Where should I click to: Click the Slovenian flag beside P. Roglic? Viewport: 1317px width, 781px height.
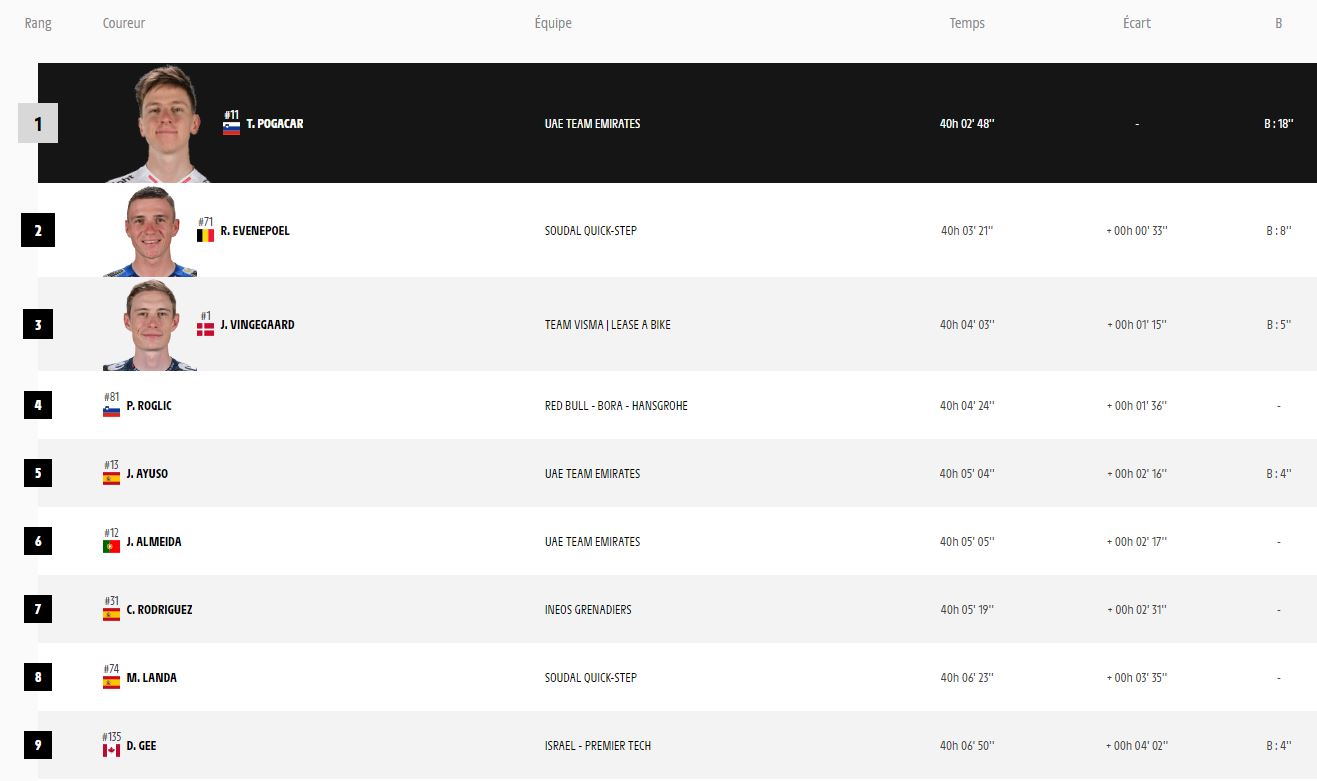(x=111, y=410)
